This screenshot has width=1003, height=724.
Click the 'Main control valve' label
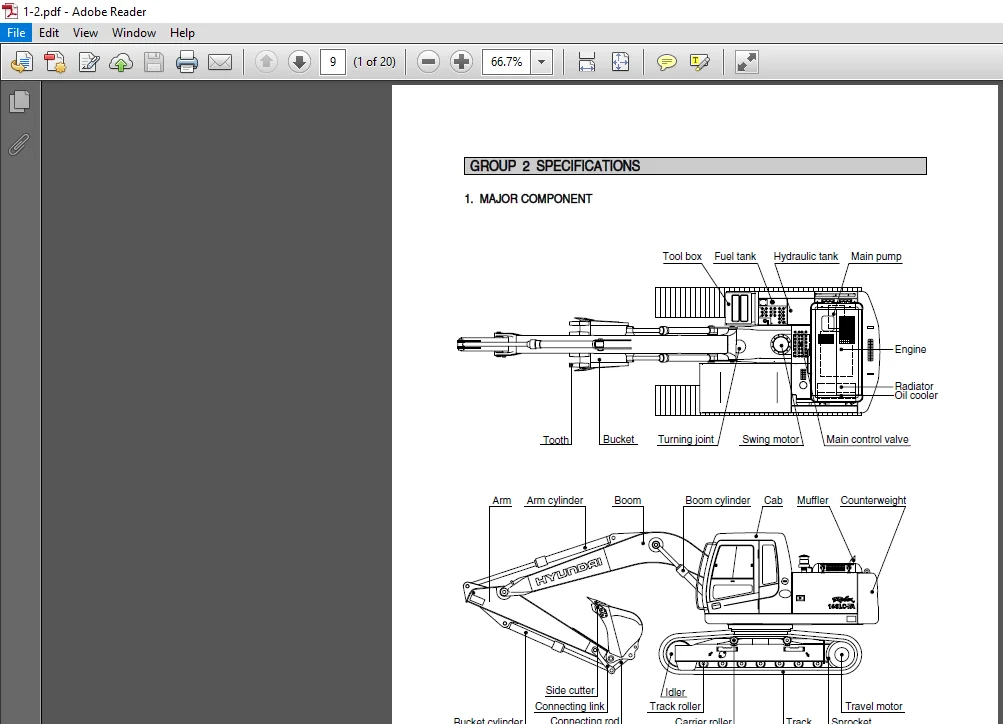[867, 439]
